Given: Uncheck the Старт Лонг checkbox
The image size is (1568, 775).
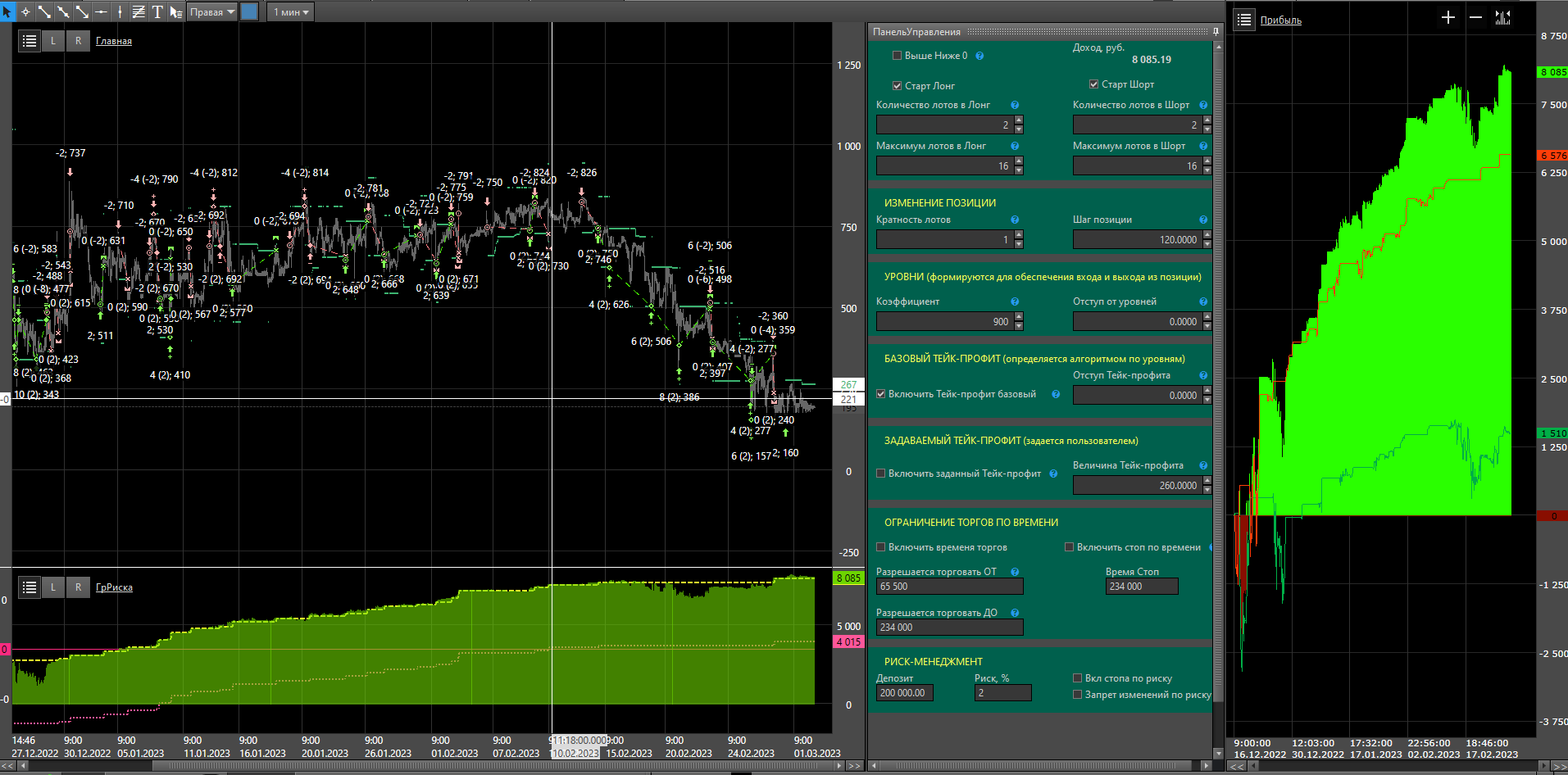Looking at the screenshot, I should coord(897,85).
